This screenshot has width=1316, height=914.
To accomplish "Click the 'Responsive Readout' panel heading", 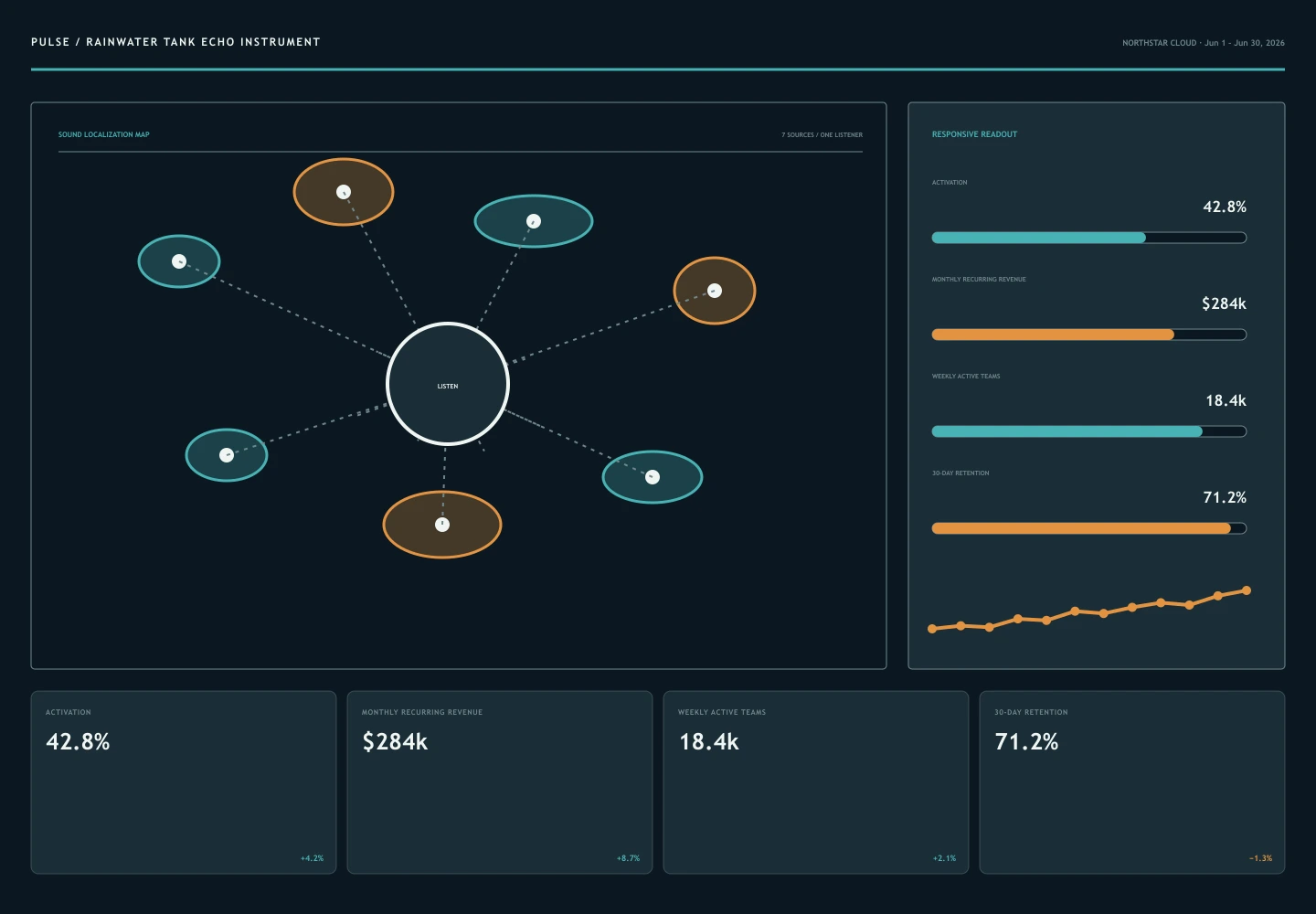I will tap(974, 134).
